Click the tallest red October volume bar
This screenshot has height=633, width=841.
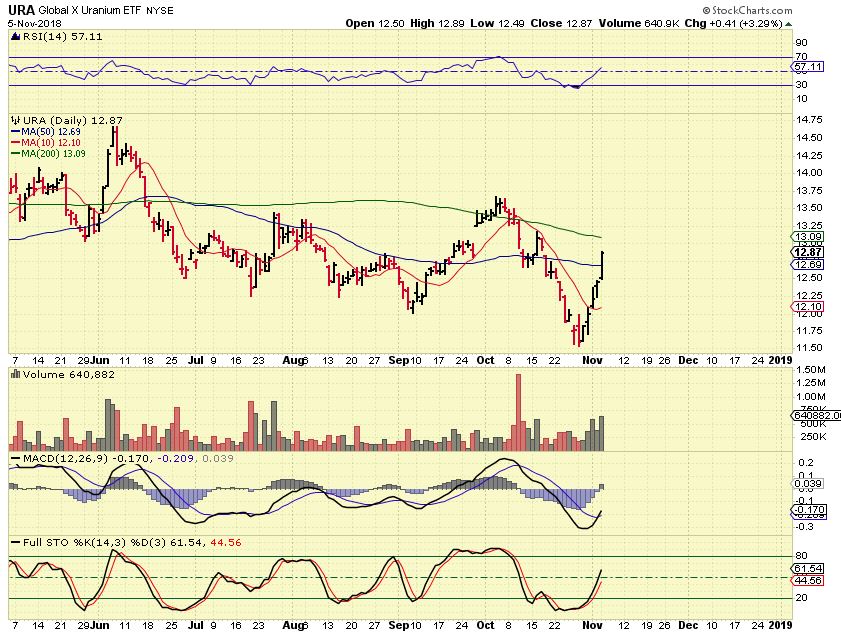coord(518,413)
